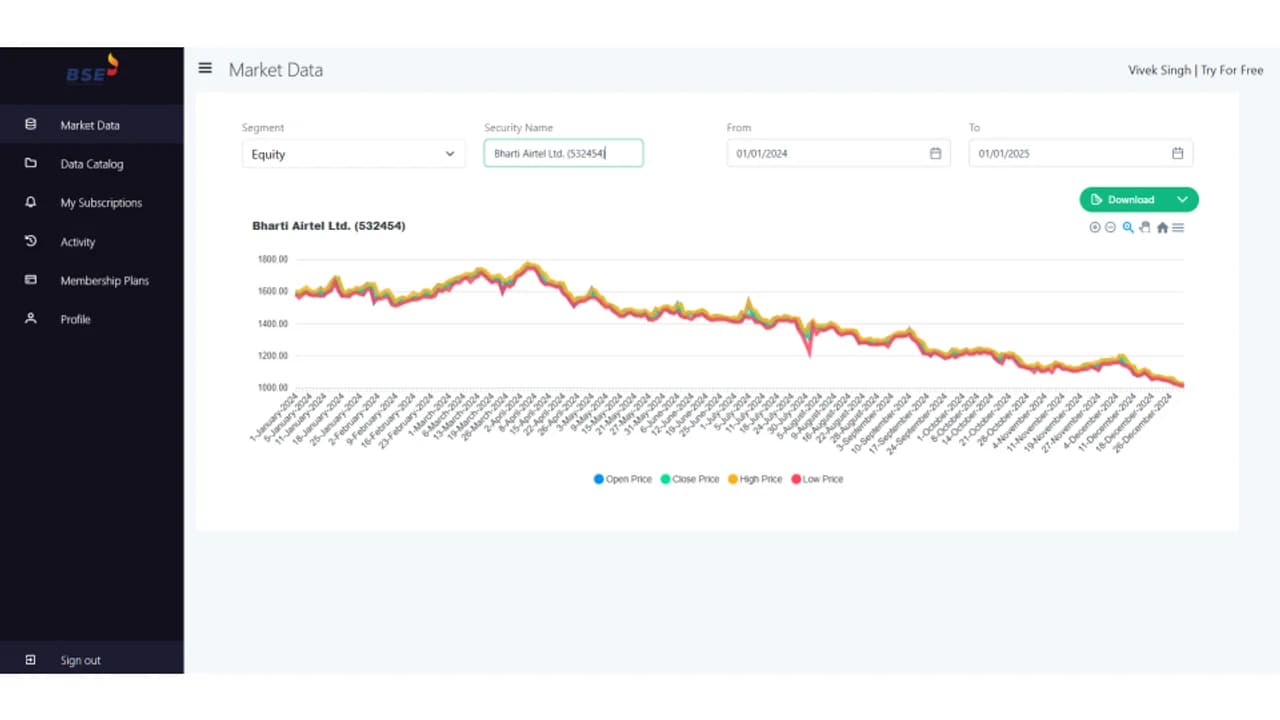This screenshot has width=1280, height=720.
Task: Click the 1400.00 y-axis label
Action: tap(272, 323)
